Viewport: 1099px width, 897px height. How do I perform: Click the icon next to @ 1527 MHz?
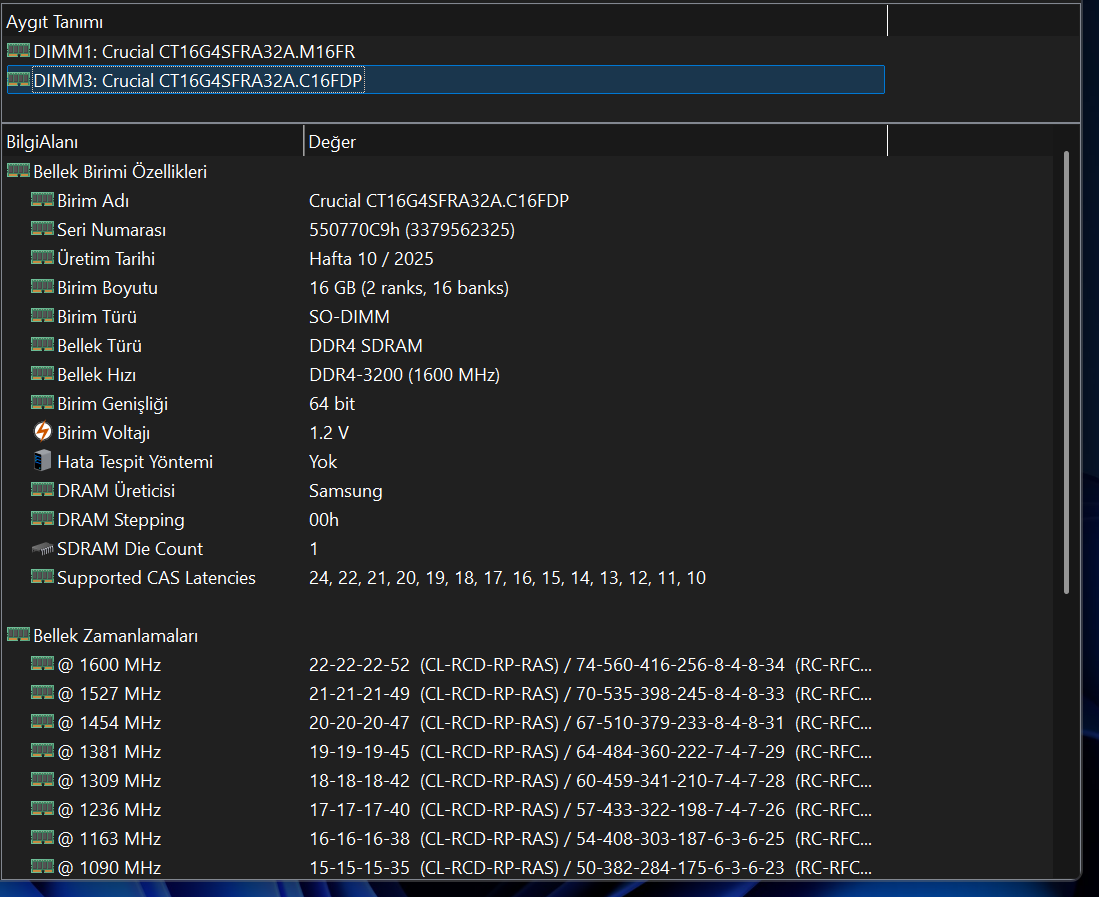[42, 692]
